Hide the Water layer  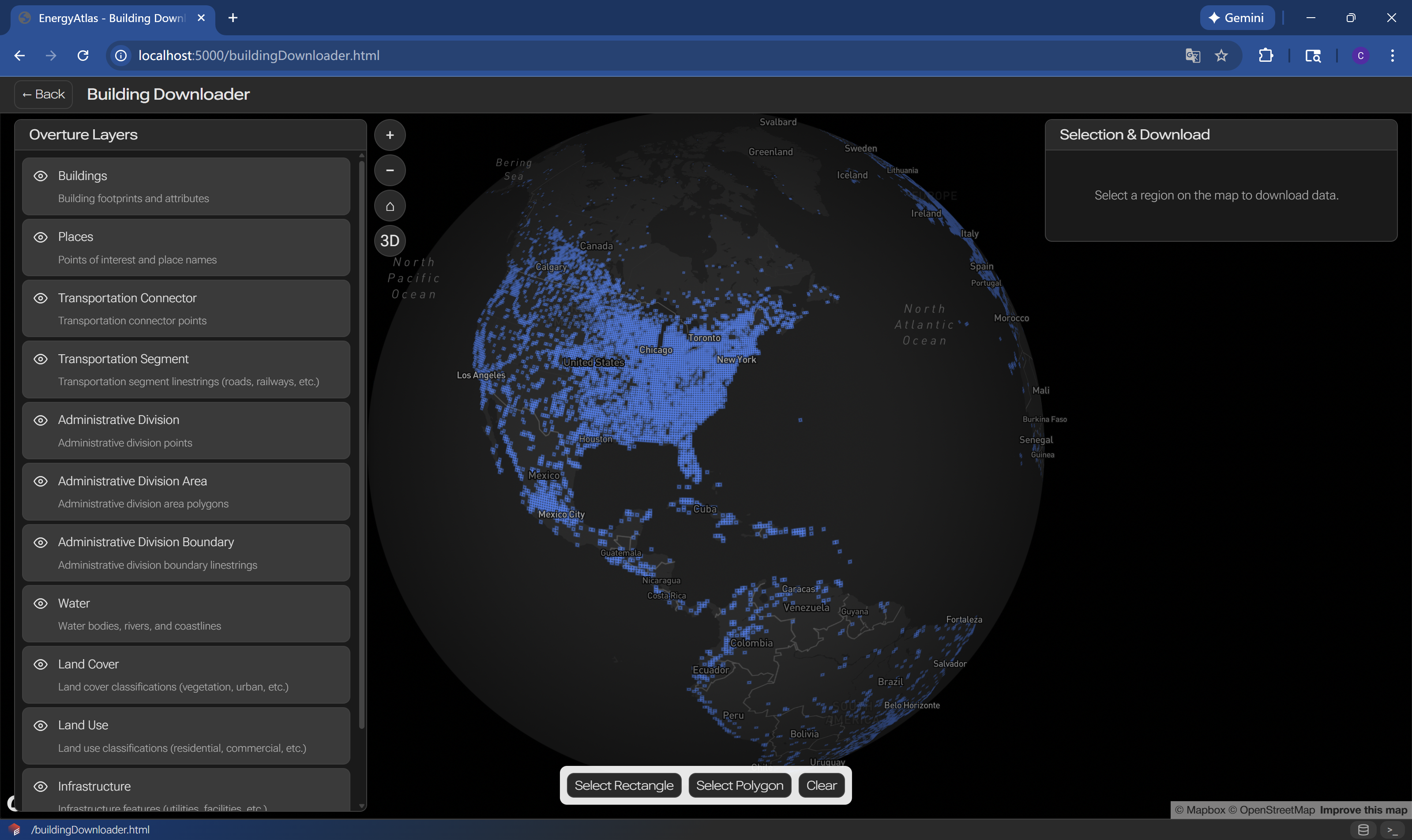pos(40,604)
